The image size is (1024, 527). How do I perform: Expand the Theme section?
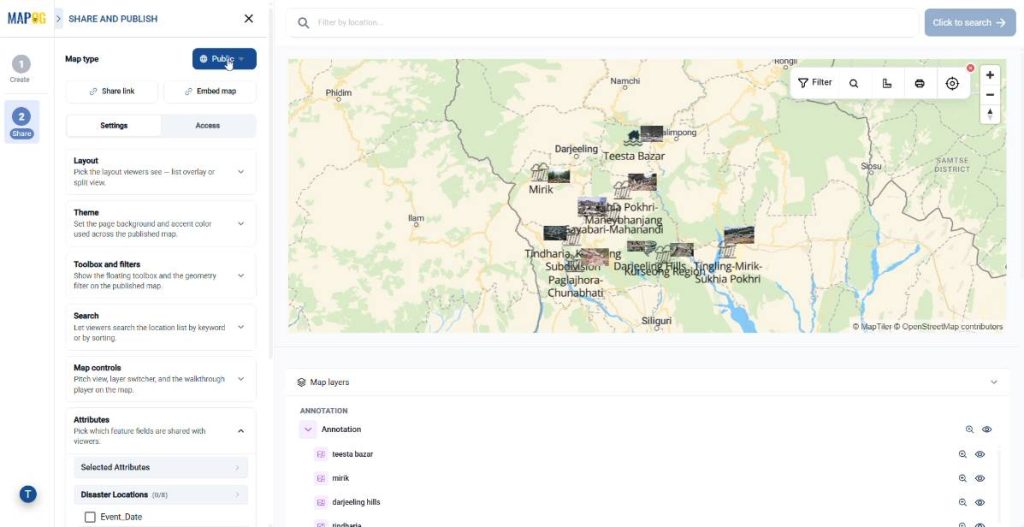[x=161, y=223]
